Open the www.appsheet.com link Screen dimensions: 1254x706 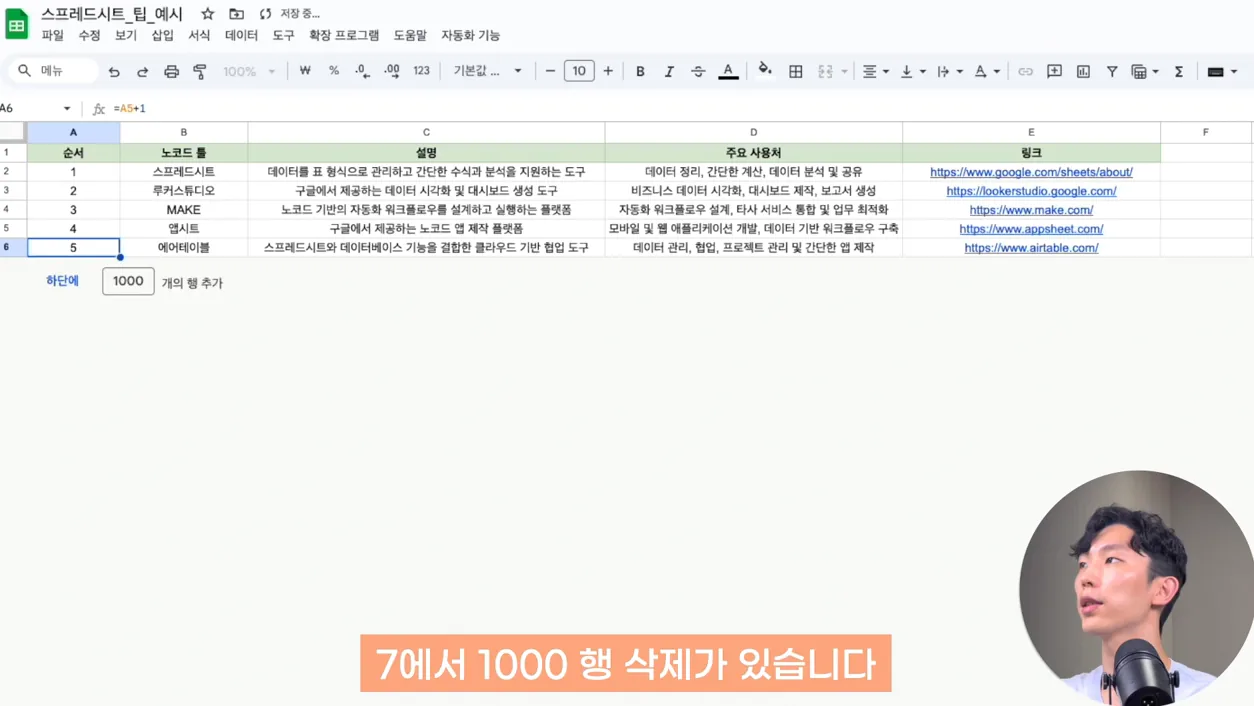point(1031,229)
